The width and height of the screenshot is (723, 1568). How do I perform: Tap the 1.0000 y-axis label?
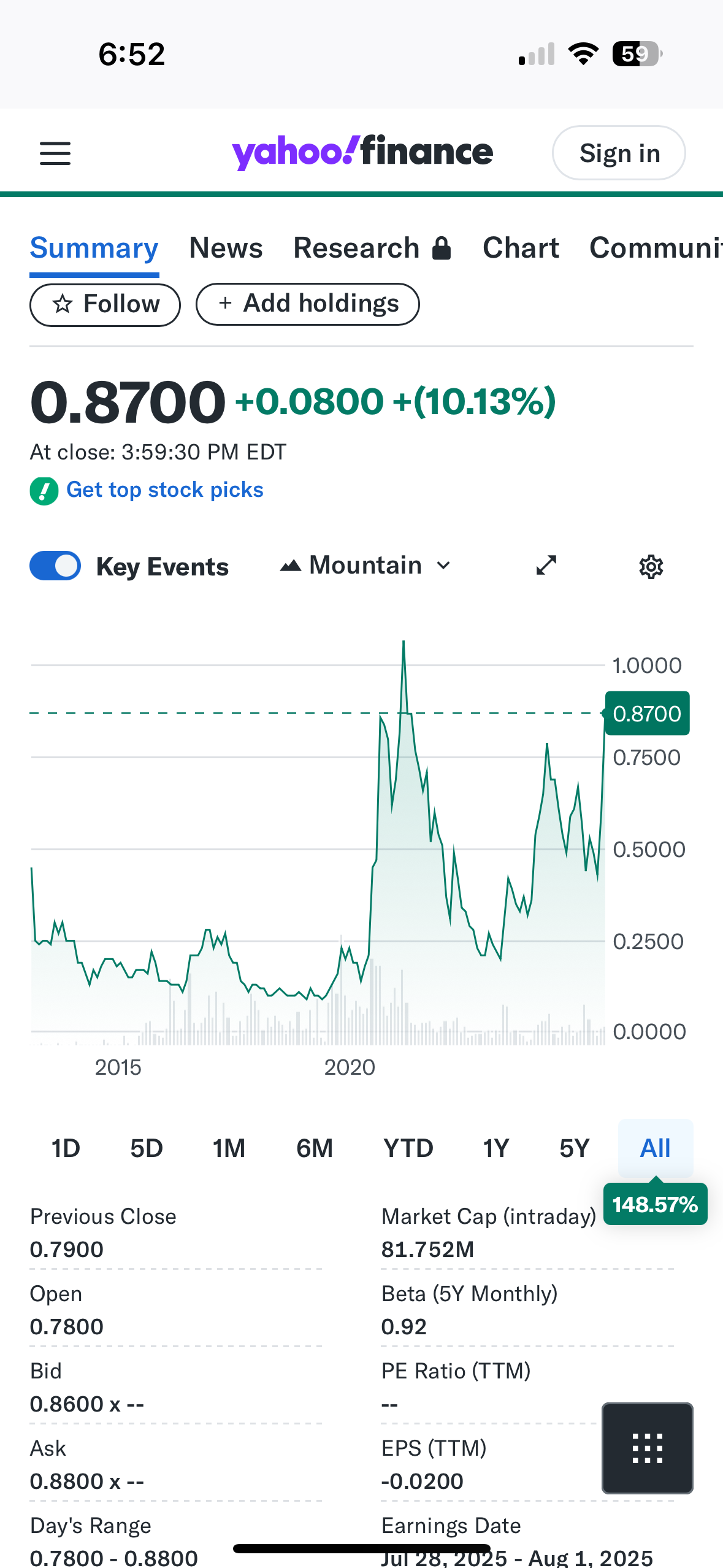click(x=648, y=666)
